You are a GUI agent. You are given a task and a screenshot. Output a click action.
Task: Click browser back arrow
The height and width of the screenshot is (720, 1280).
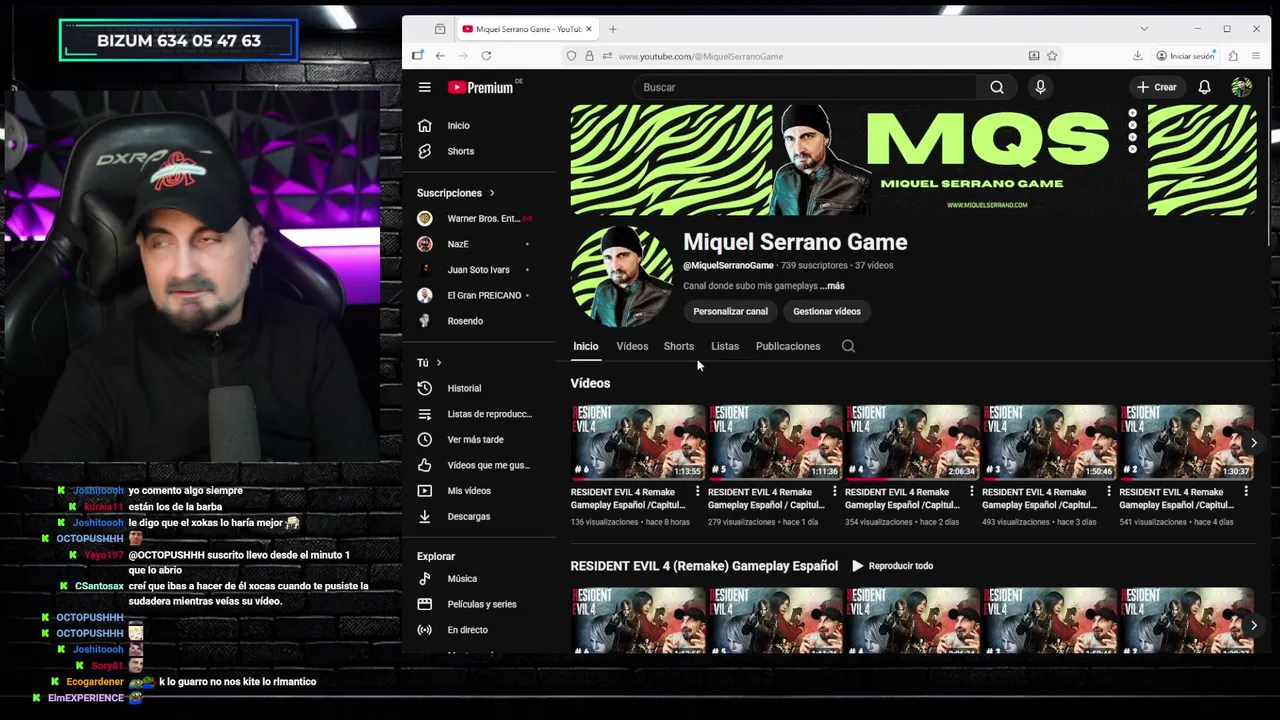(440, 56)
